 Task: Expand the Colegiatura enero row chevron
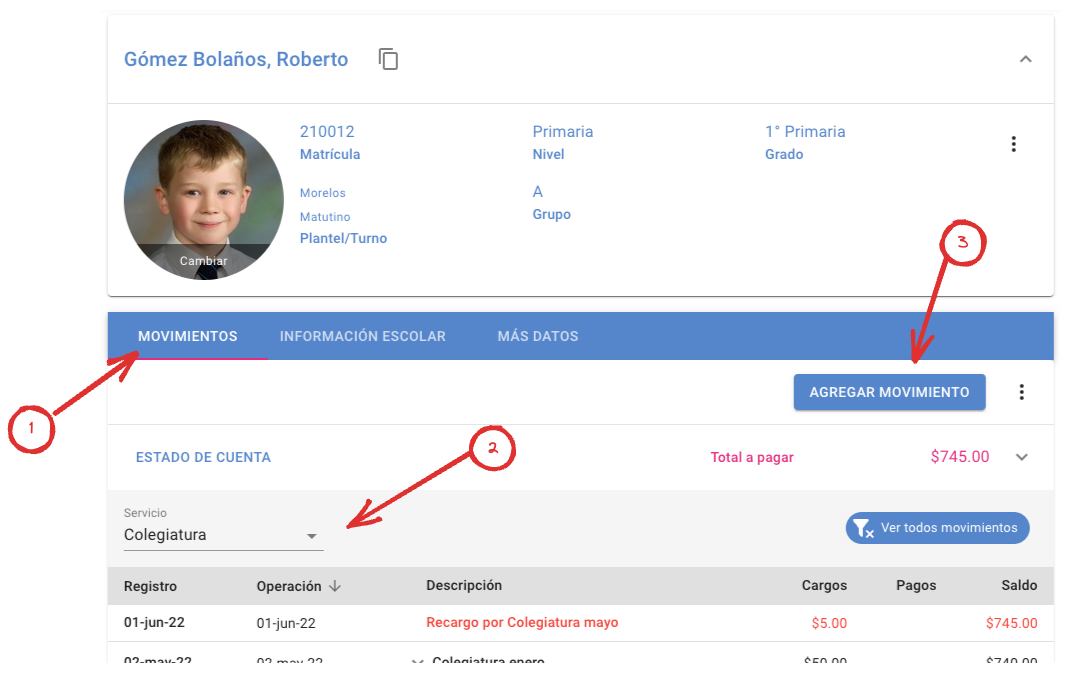coord(418,661)
